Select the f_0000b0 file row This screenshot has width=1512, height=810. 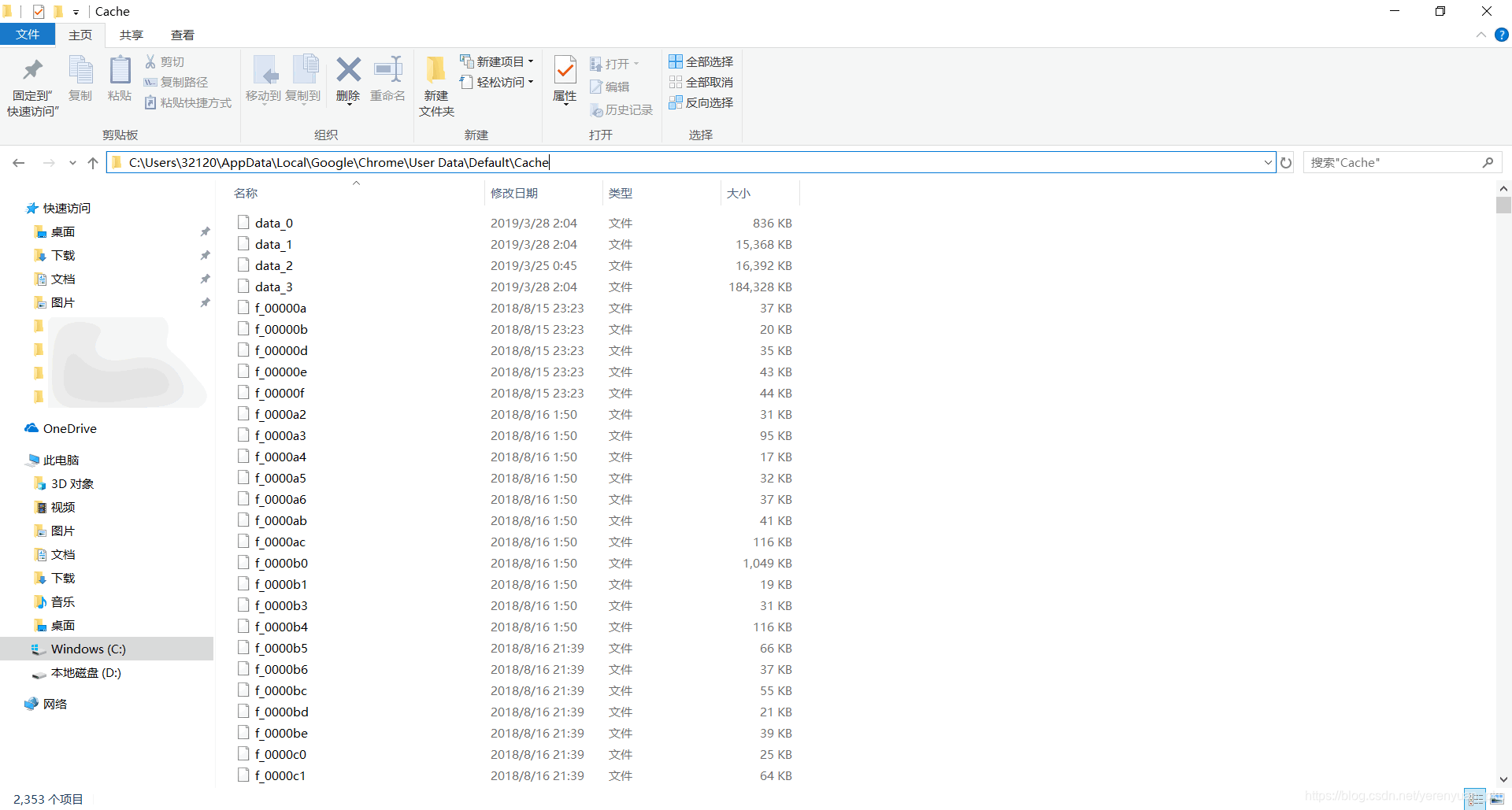(x=515, y=563)
